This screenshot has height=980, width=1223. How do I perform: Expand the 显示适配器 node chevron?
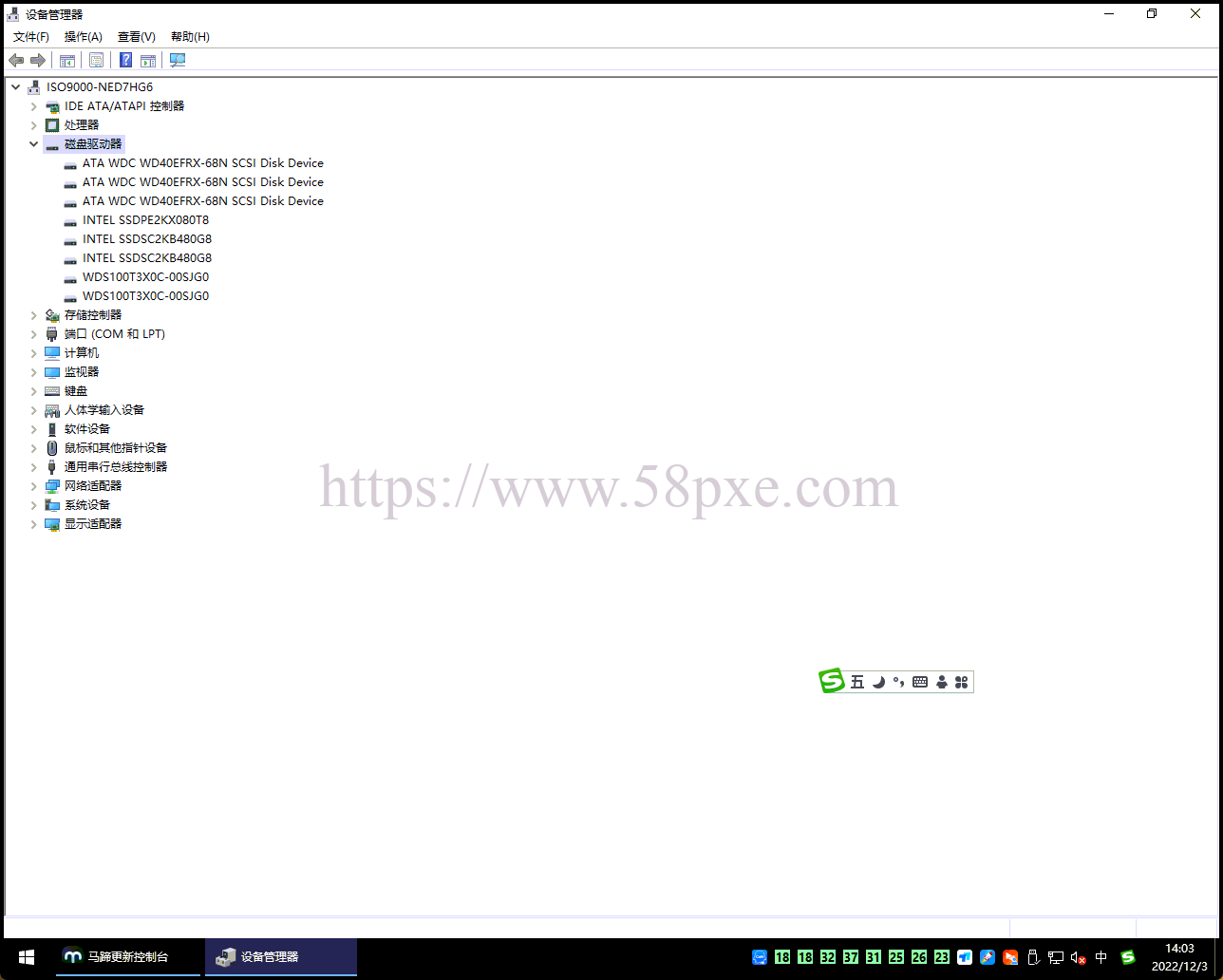click(x=34, y=523)
